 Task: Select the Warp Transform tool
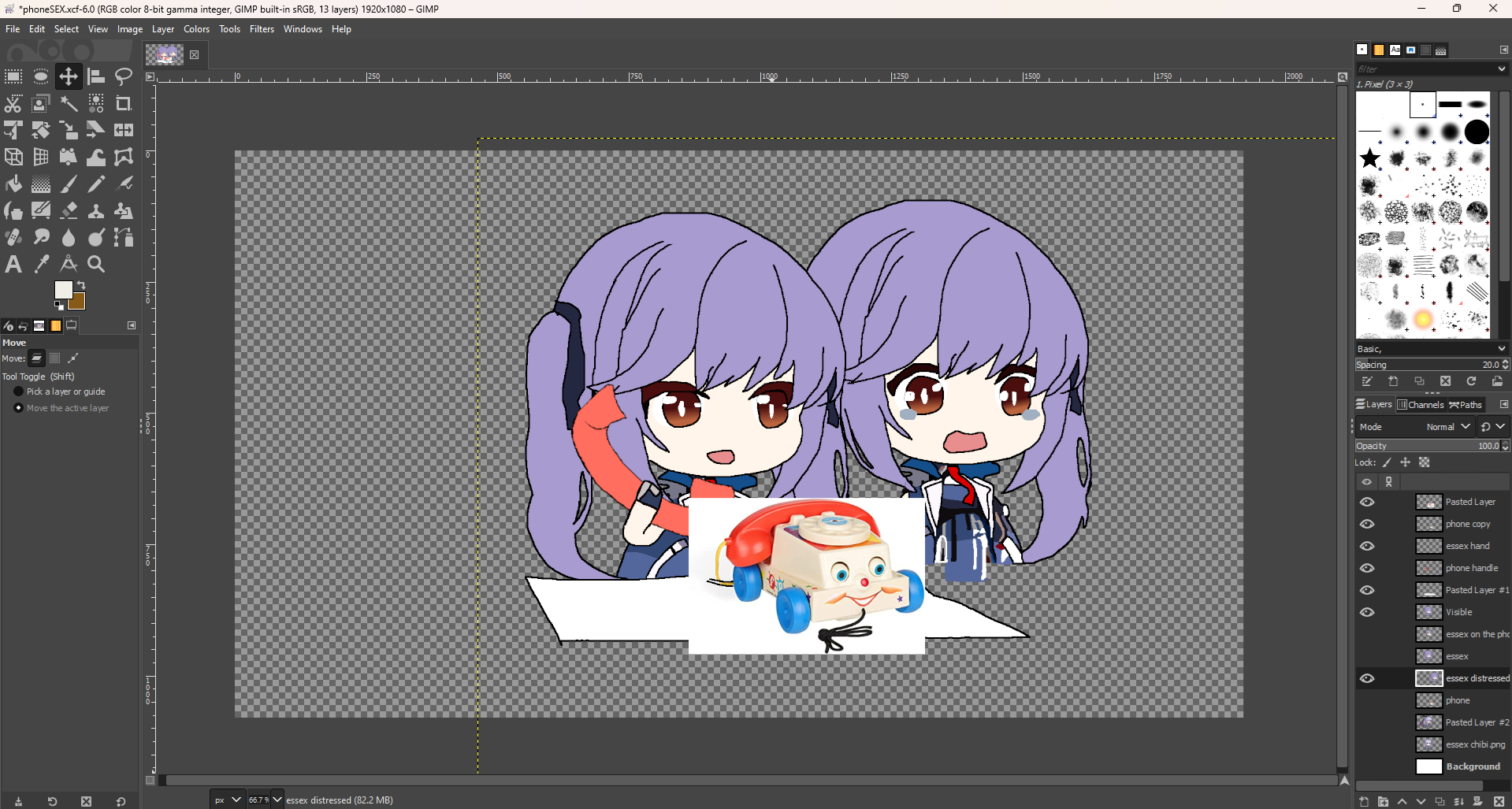tap(96, 157)
